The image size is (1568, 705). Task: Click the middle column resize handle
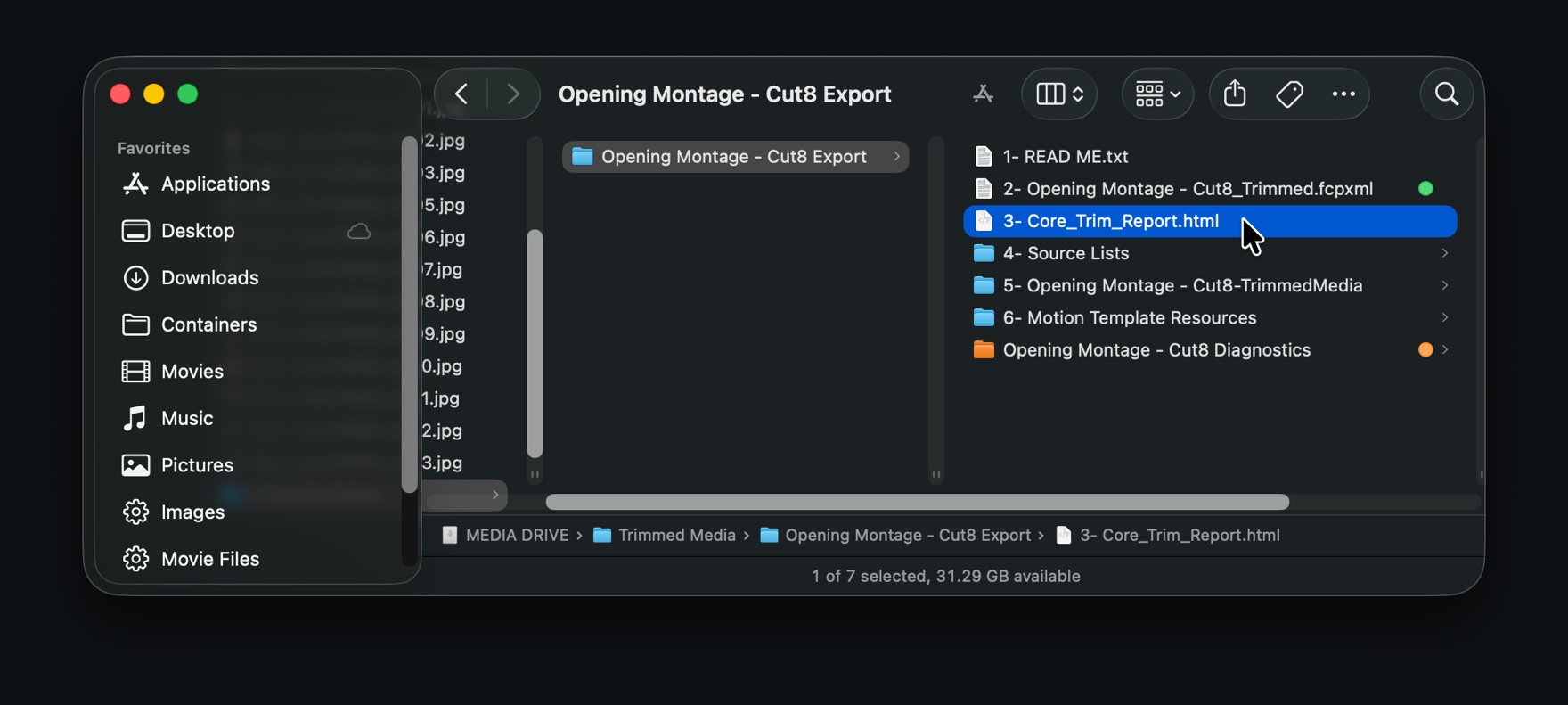[x=936, y=475]
